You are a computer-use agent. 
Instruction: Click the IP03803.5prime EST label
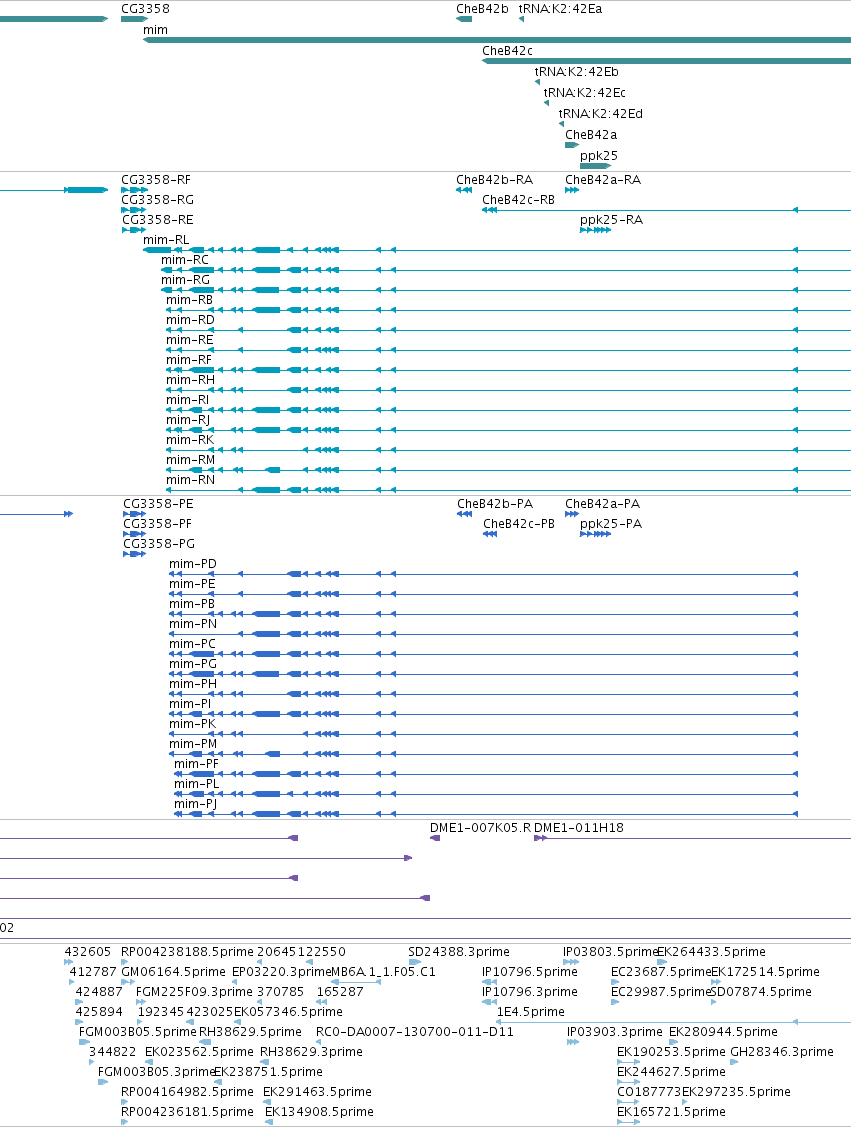[610, 951]
